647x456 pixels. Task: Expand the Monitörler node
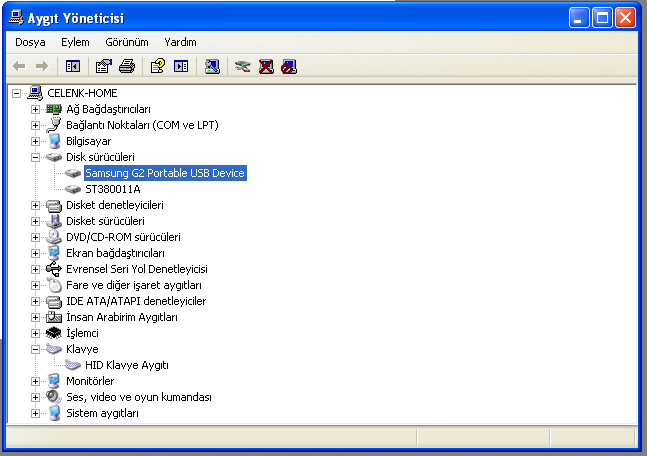click(35, 381)
